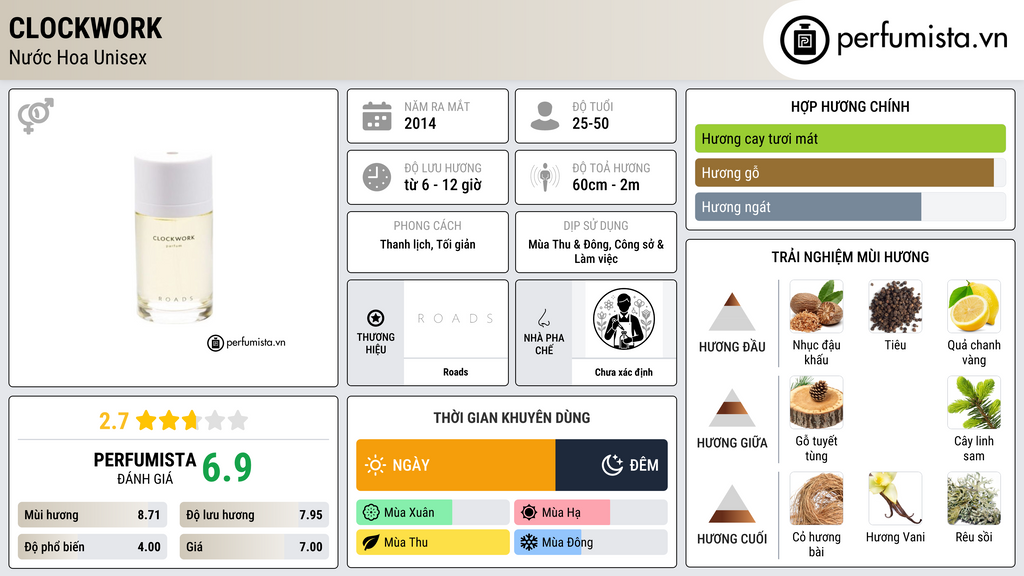Click the perfumer illustration circle icon
Image resolution: width=1024 pixels, height=576 pixels.
[x=624, y=319]
